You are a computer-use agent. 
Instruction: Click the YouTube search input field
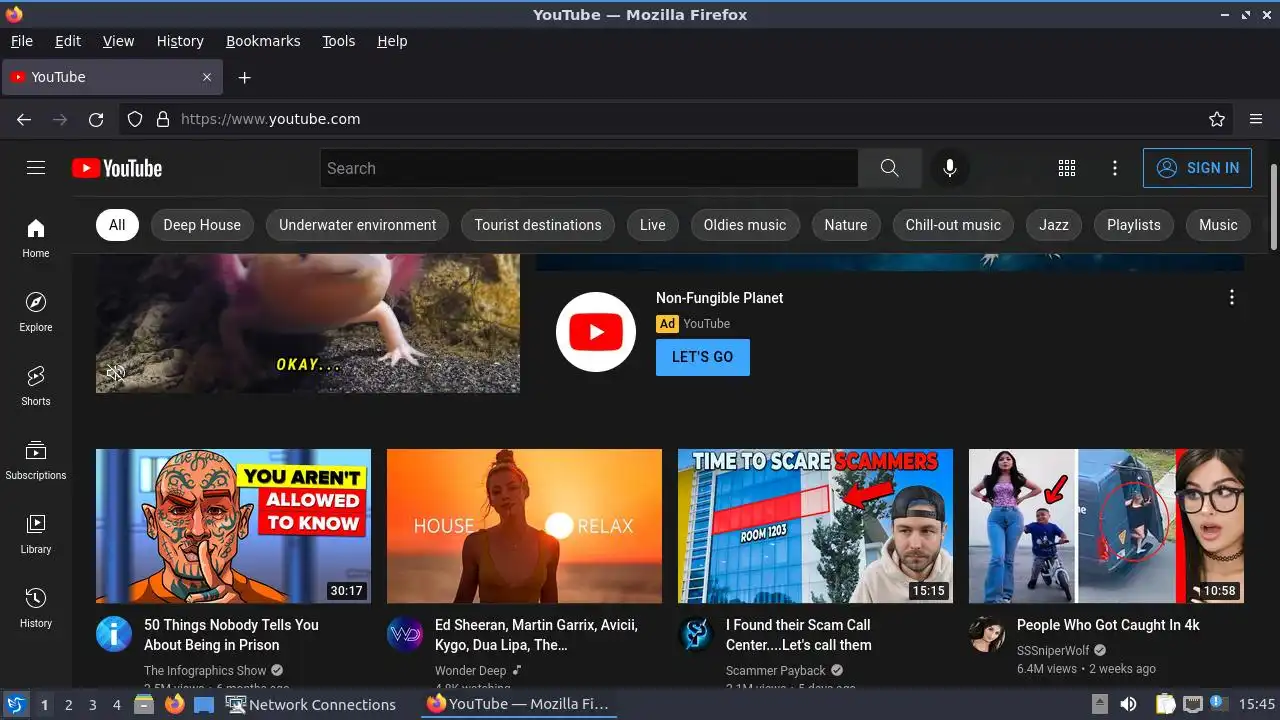click(x=589, y=168)
